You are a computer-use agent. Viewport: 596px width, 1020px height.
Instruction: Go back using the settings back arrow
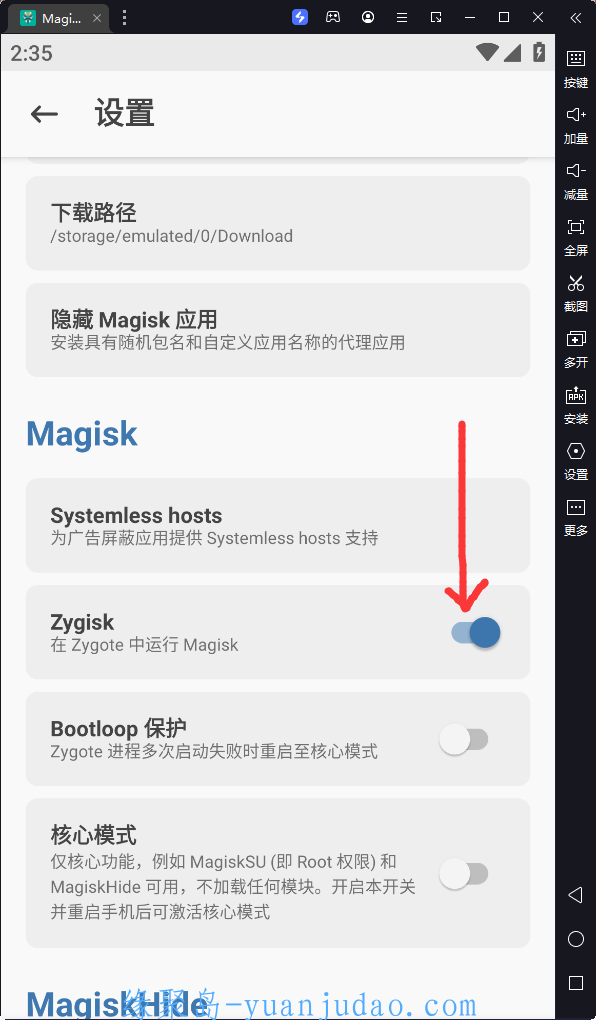click(x=44, y=114)
